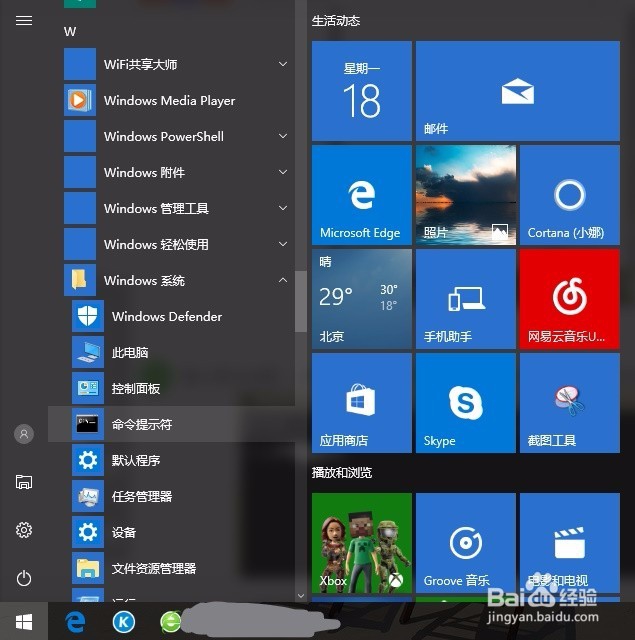Open the hamburger menu at top left
This screenshot has height=640, width=635.
(24, 20)
